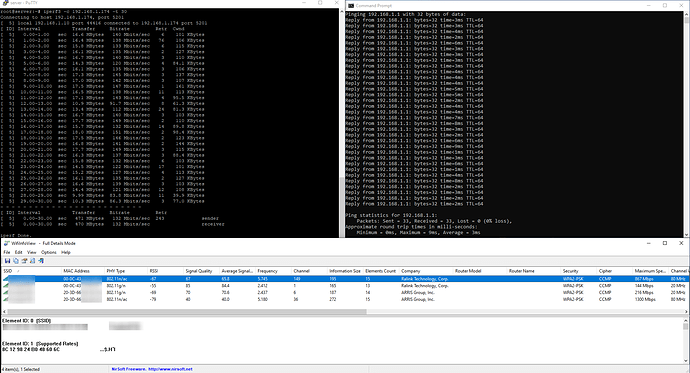Click the Save icon in WifiInfoView toolbar
This screenshot has width=690, height=373.
click(x=7, y=261)
